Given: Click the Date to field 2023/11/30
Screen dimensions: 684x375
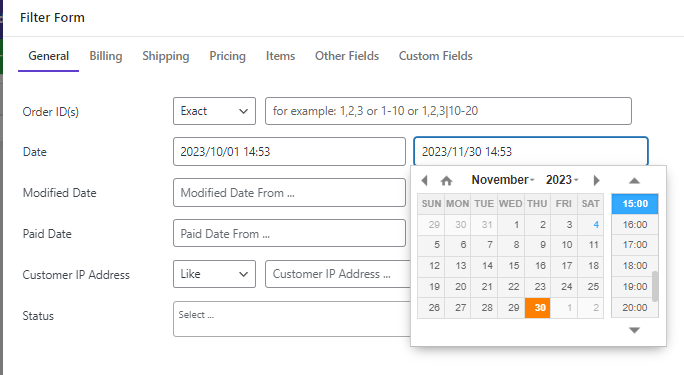Looking at the screenshot, I should (531, 152).
